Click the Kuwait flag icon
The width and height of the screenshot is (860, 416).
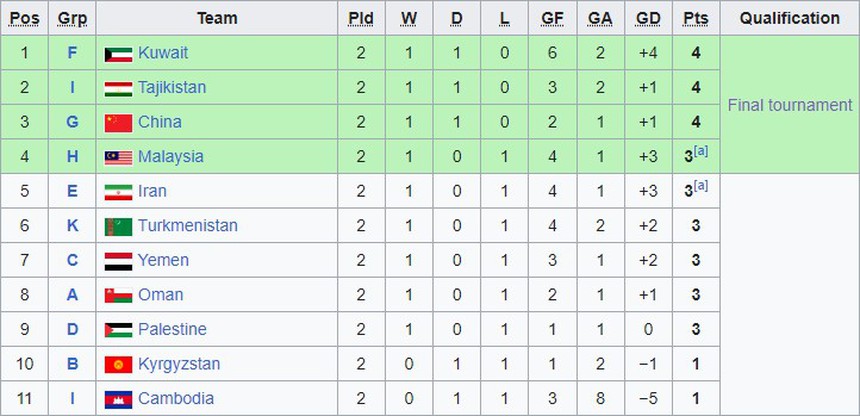pos(118,53)
